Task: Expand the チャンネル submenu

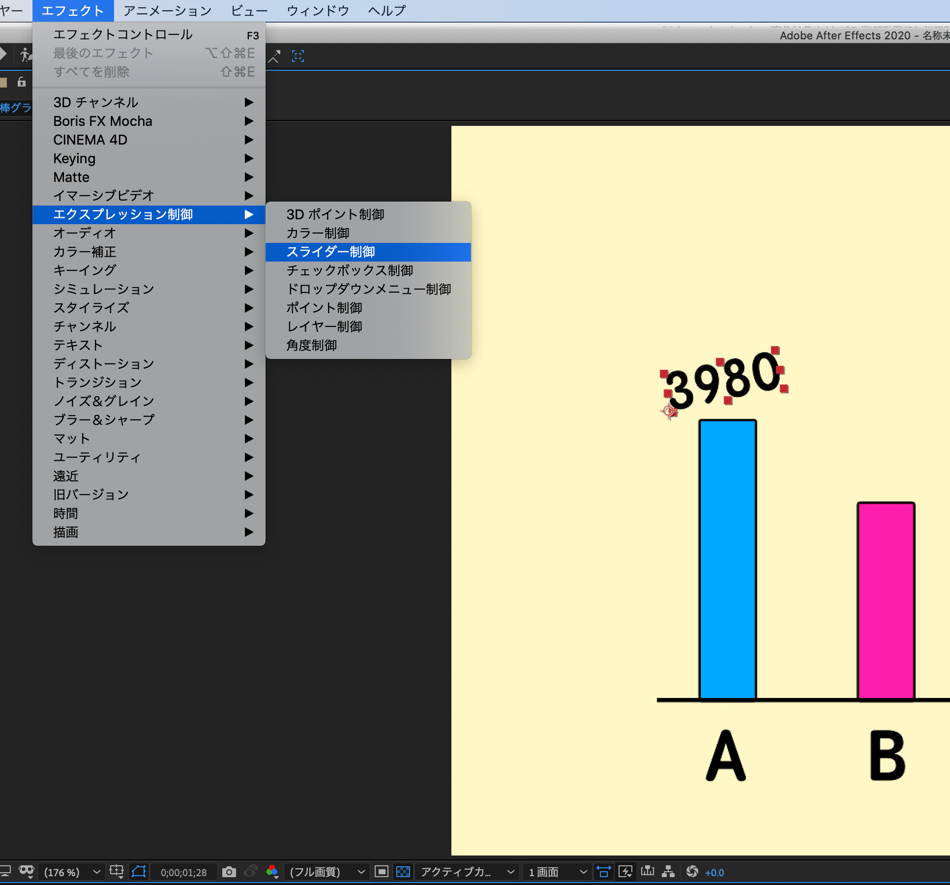Action: click(x=149, y=327)
